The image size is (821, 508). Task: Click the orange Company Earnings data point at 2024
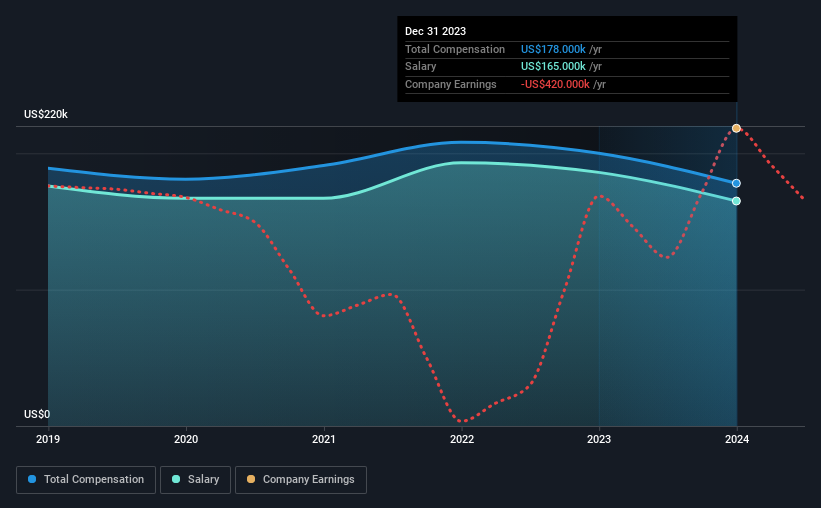pyautogui.click(x=736, y=128)
